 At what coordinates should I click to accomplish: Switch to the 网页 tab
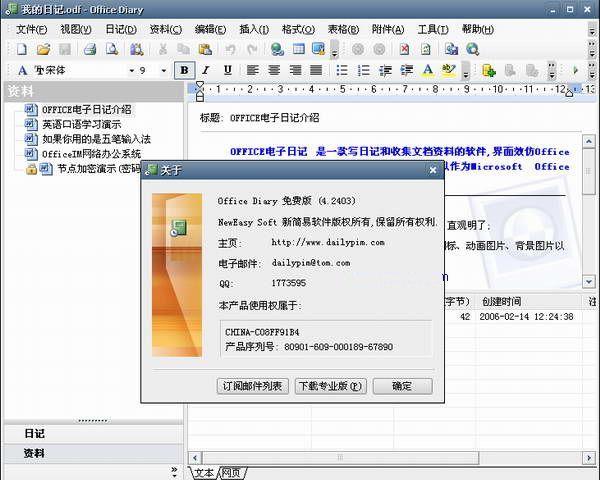231,472
